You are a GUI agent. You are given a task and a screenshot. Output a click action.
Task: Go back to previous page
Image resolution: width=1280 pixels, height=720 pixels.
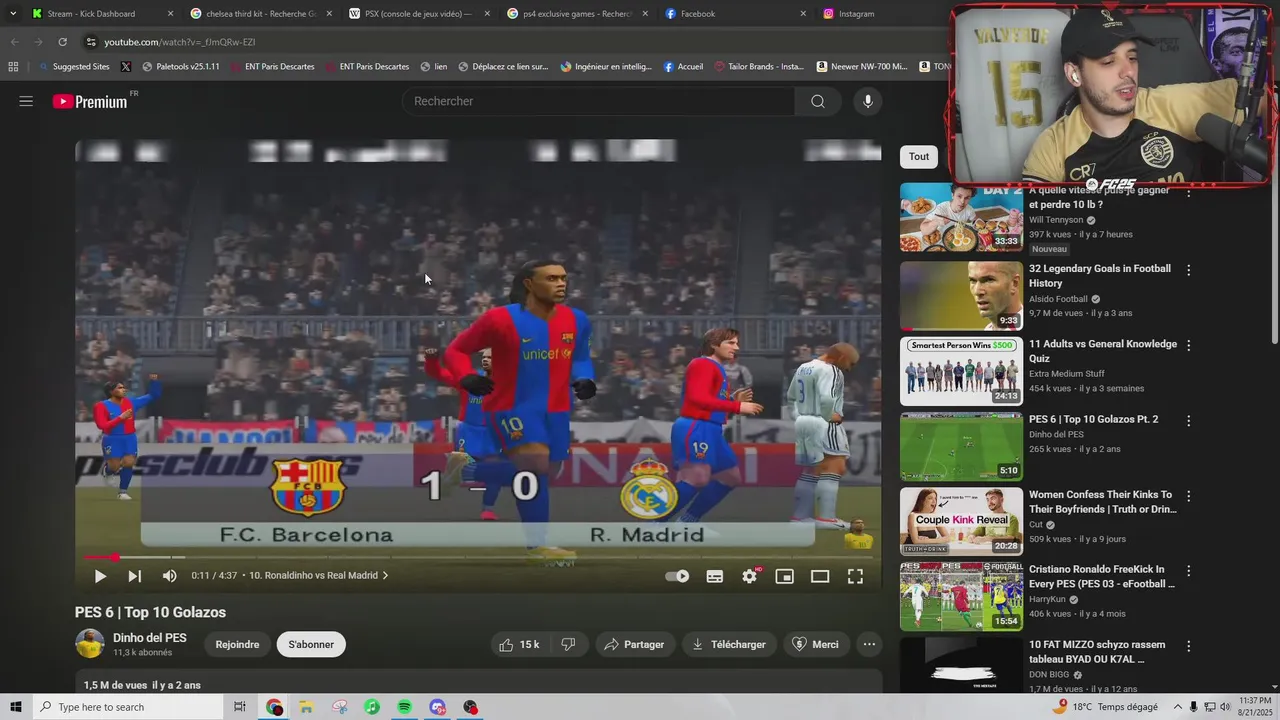click(x=14, y=42)
